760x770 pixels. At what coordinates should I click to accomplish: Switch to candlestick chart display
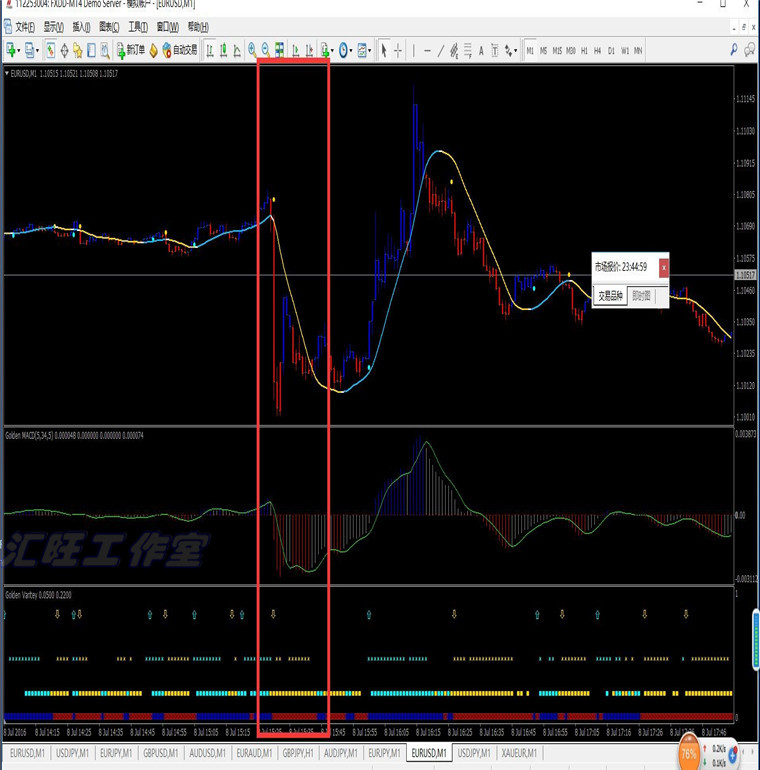tap(223, 50)
